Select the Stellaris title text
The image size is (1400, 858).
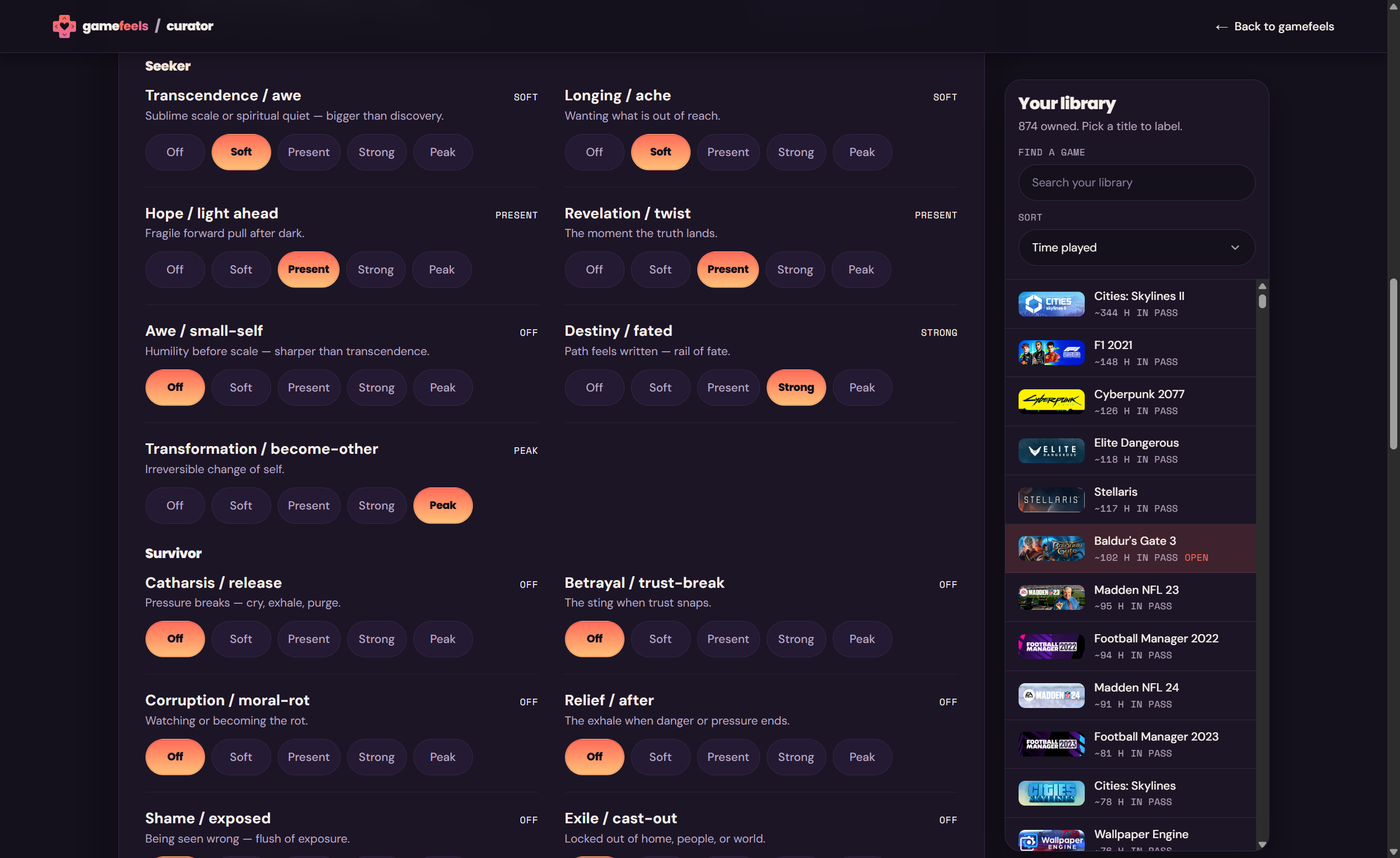1116,492
